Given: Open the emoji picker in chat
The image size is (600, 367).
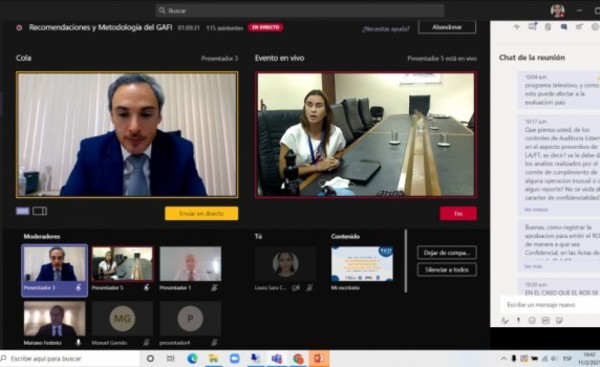Looking at the screenshot, I should (532, 320).
